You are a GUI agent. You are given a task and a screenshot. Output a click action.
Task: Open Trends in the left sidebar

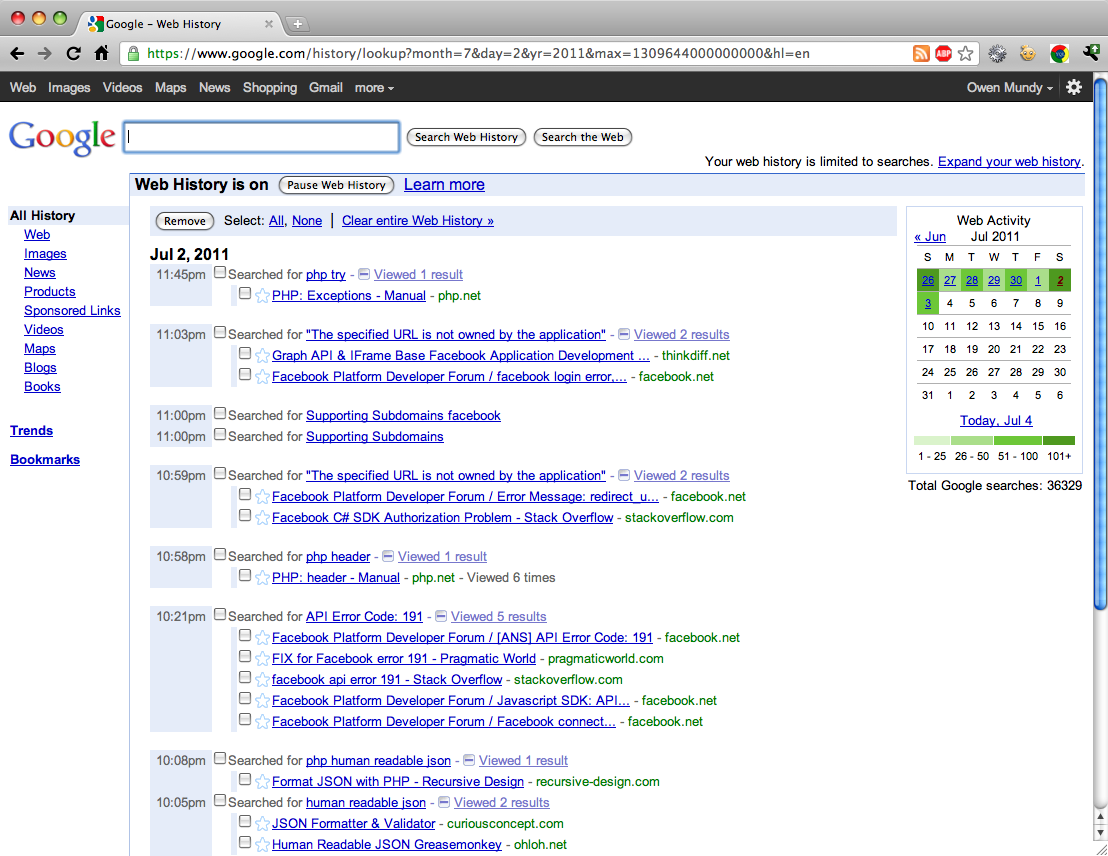(31, 431)
